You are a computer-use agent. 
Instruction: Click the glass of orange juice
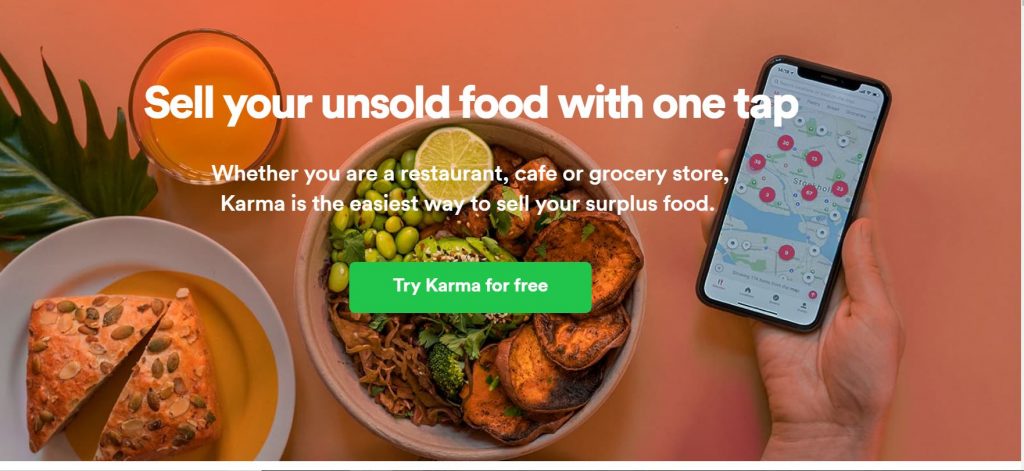[206, 106]
